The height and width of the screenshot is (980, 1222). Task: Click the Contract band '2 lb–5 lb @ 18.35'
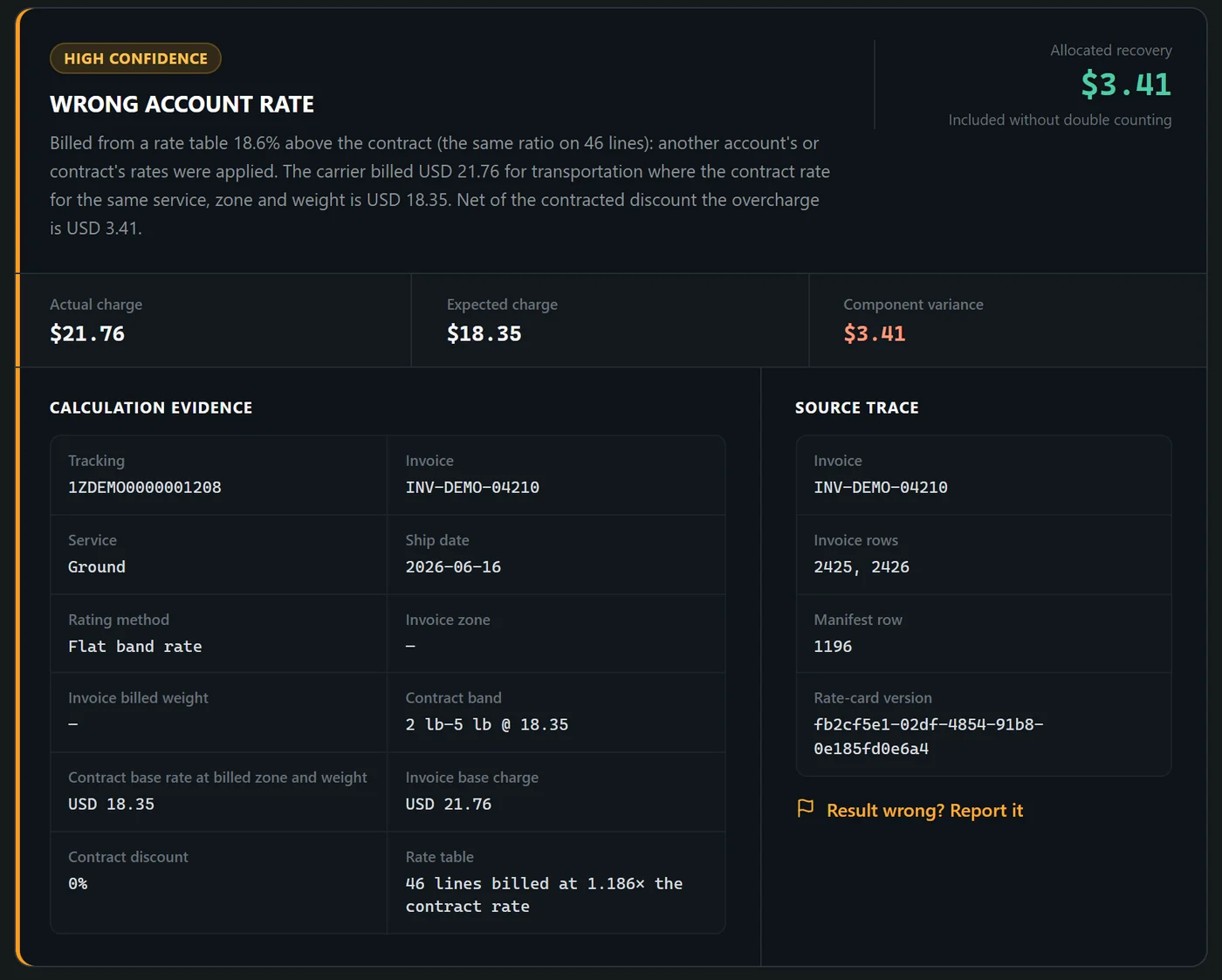point(487,724)
